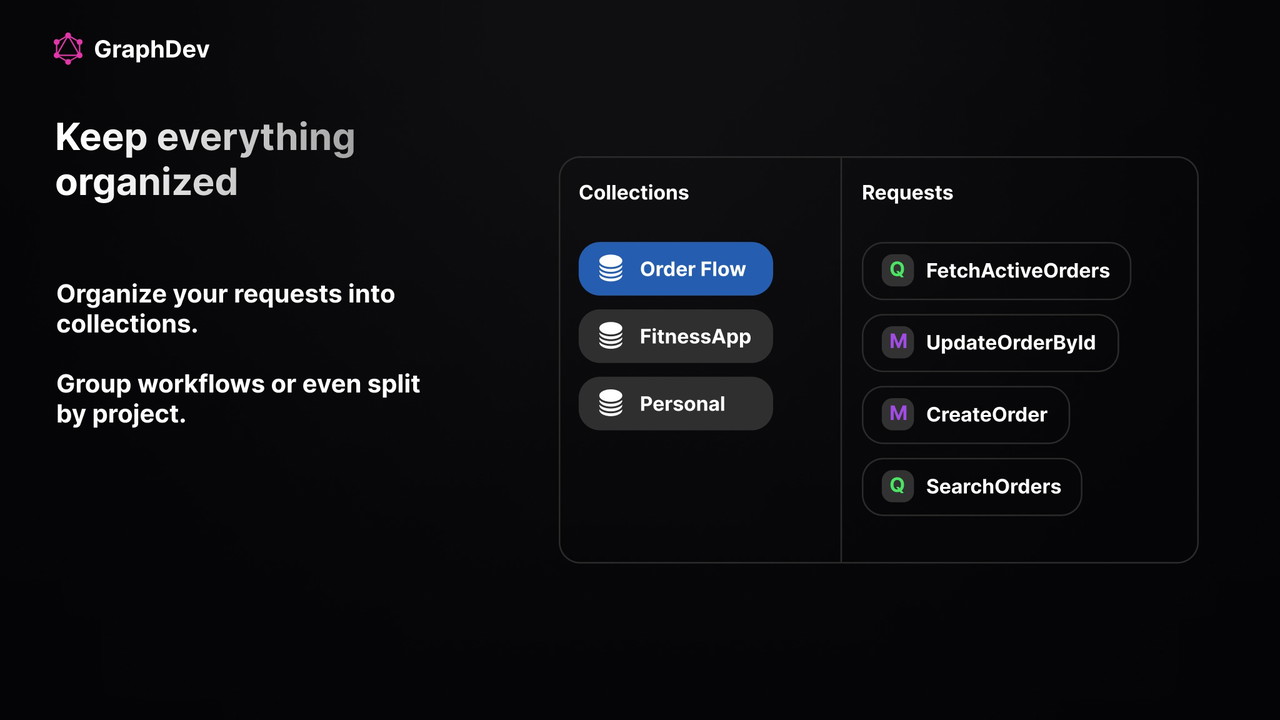
Task: Select the Order Flow collection
Action: [x=676, y=269]
